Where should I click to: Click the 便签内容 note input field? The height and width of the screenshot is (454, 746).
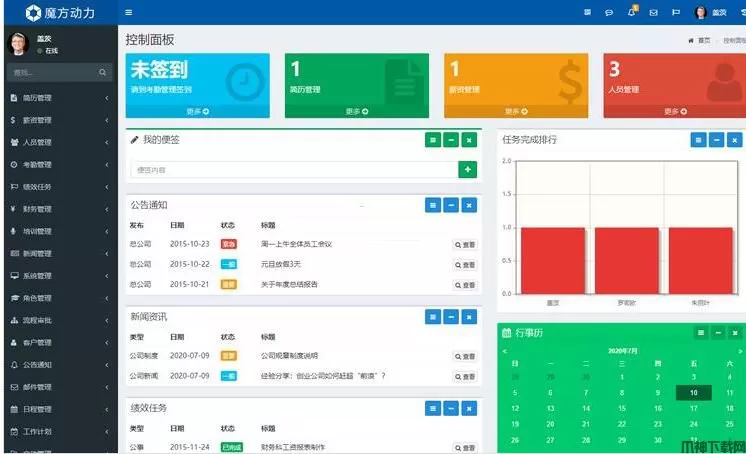(292, 170)
